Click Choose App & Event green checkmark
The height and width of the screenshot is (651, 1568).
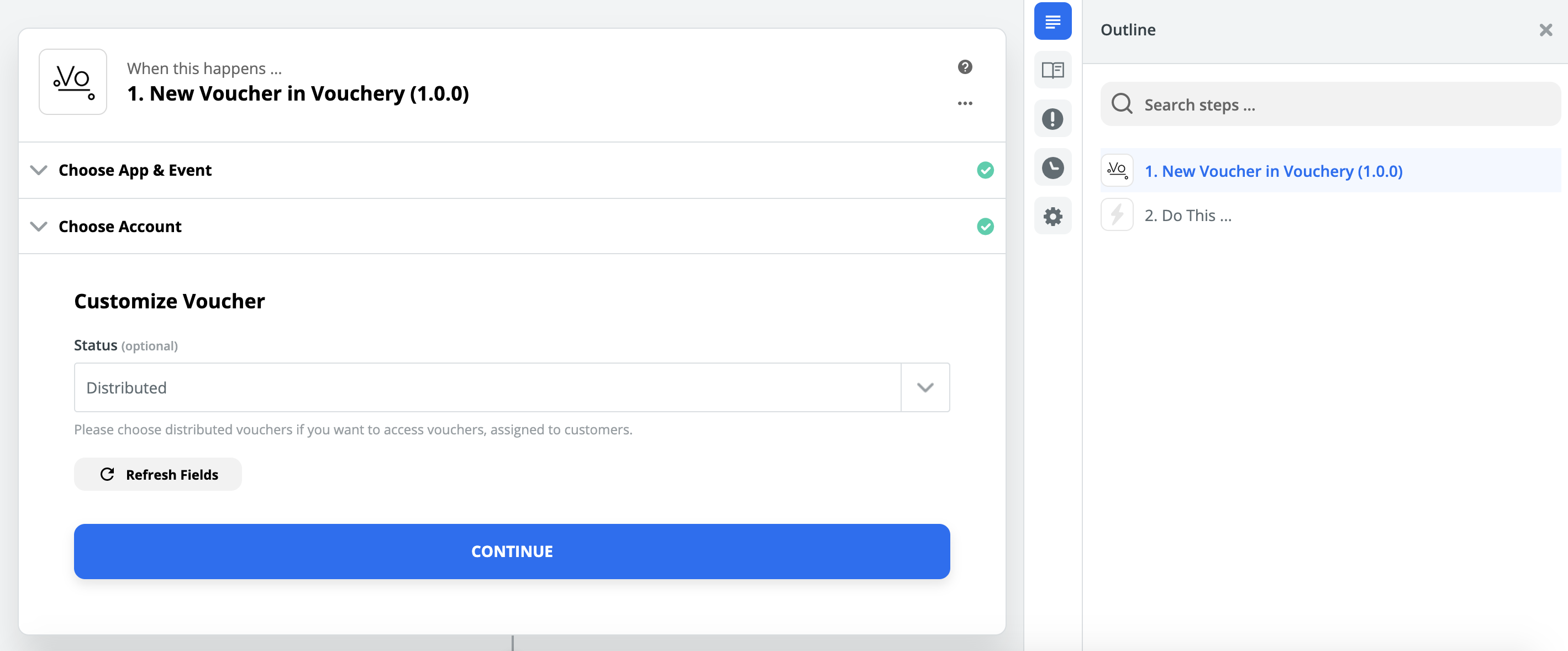click(x=986, y=171)
